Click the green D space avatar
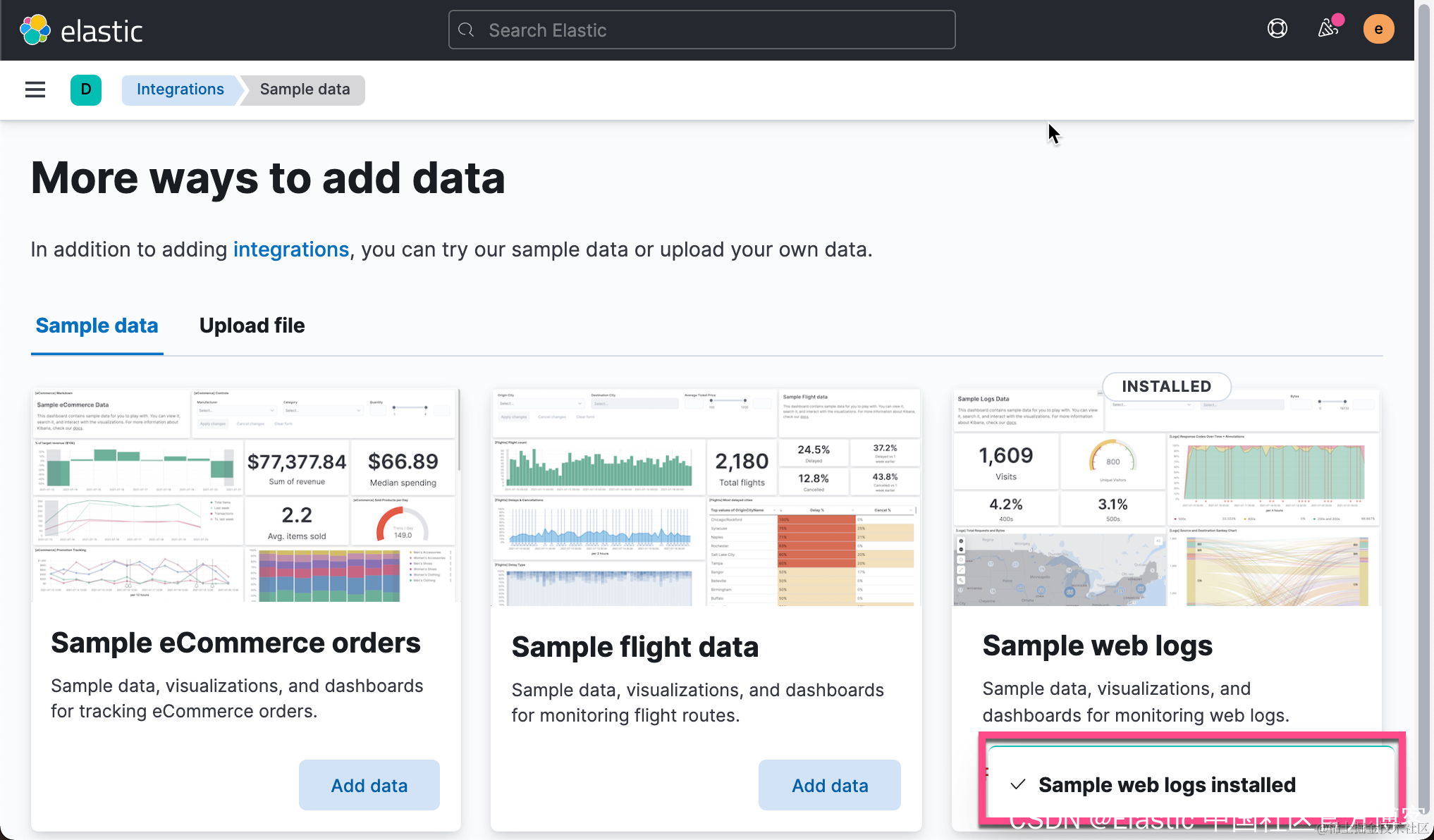This screenshot has height=840, width=1434. (x=86, y=89)
